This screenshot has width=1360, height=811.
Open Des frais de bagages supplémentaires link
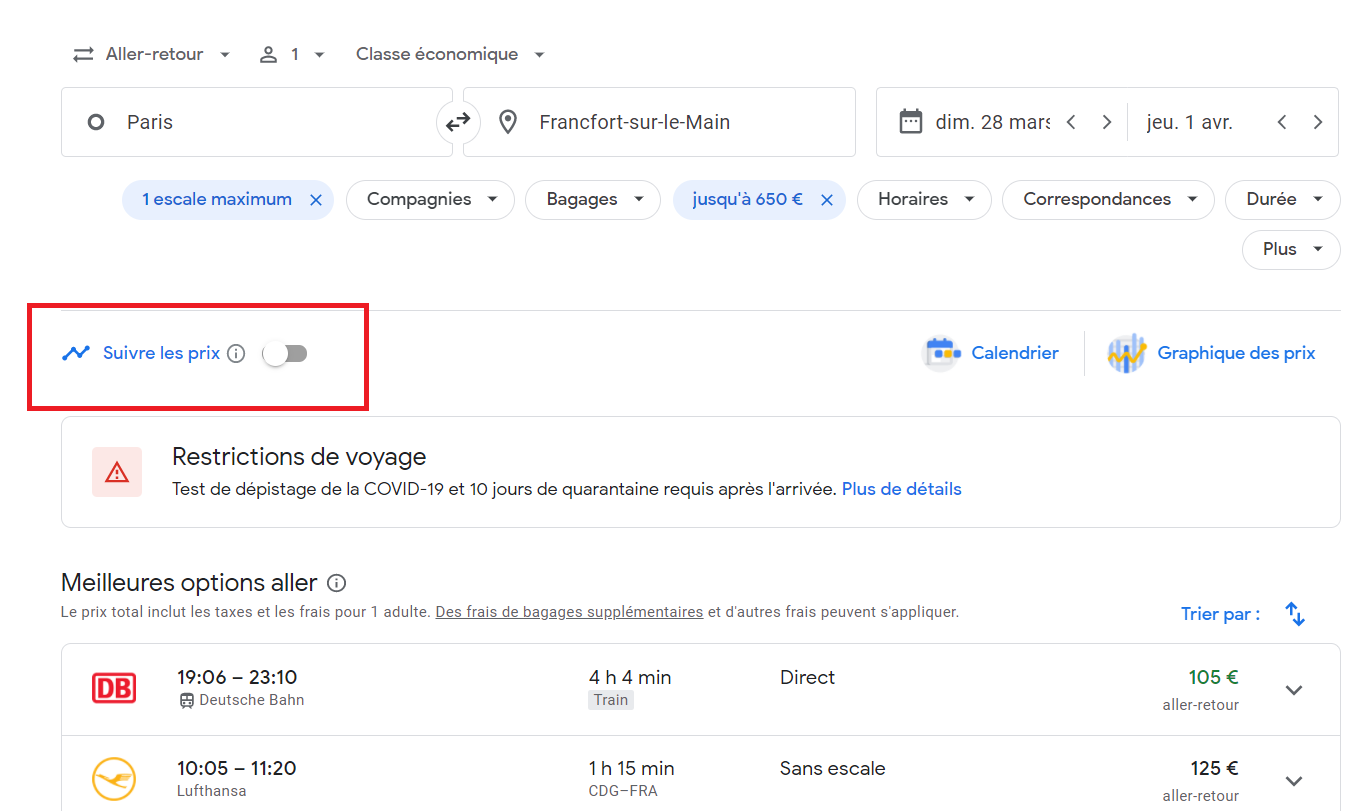click(569, 612)
